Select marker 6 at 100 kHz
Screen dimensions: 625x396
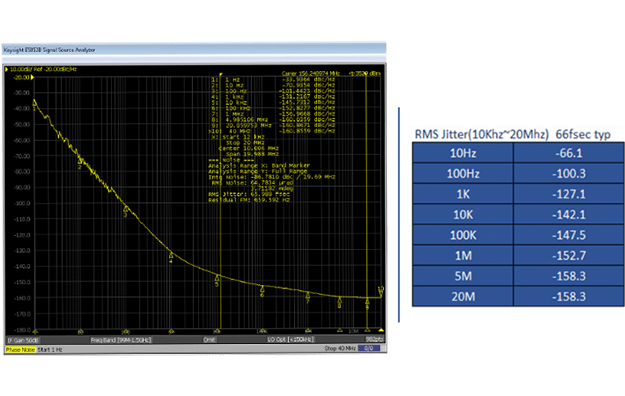pos(262,290)
